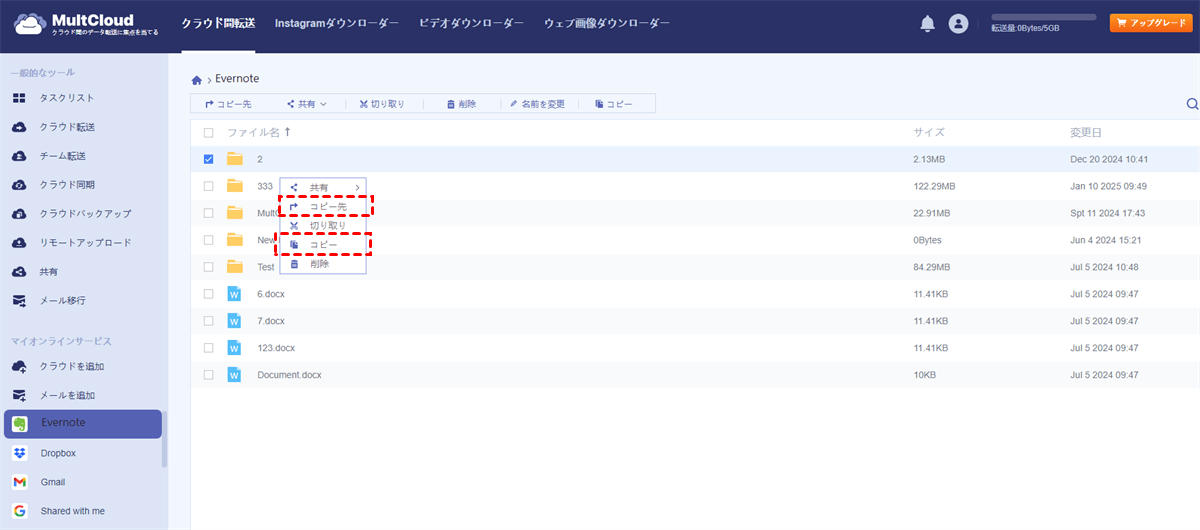Click the sidebar vertical scrollbar
The width and height of the screenshot is (1200, 530).
pos(165,438)
